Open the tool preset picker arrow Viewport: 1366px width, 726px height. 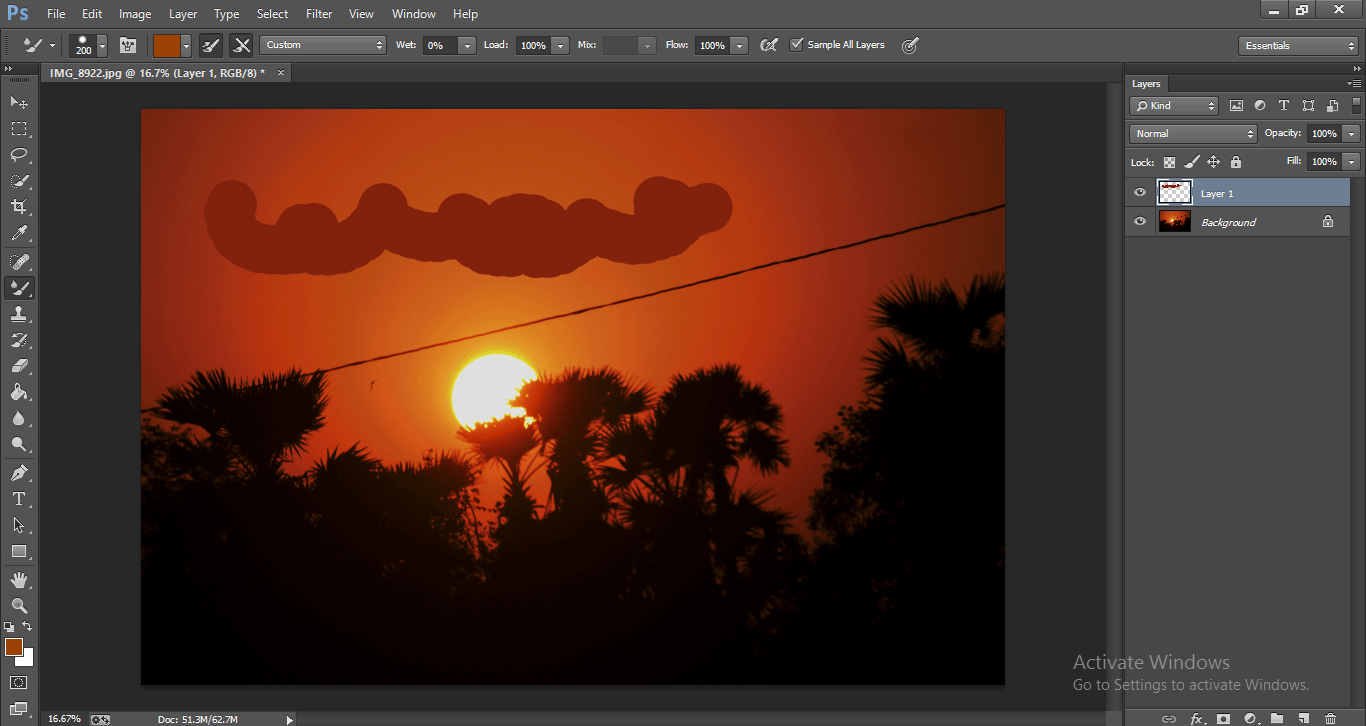(52, 45)
